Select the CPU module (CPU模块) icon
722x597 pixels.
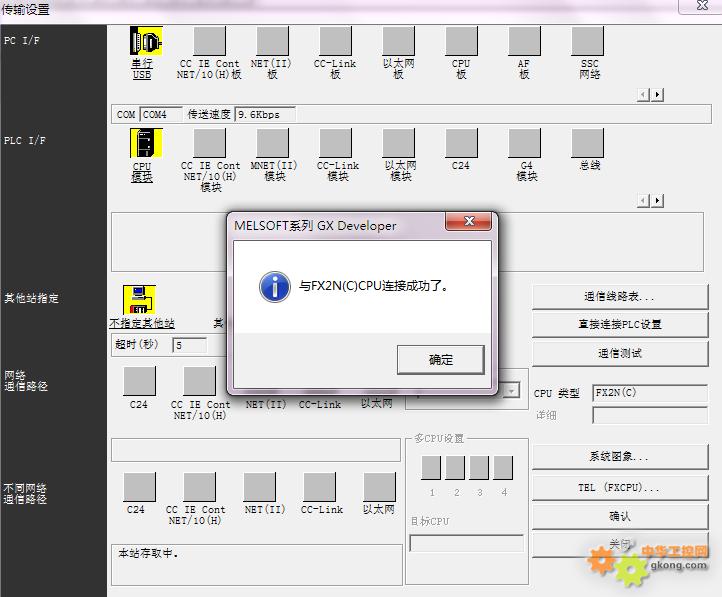pos(146,143)
